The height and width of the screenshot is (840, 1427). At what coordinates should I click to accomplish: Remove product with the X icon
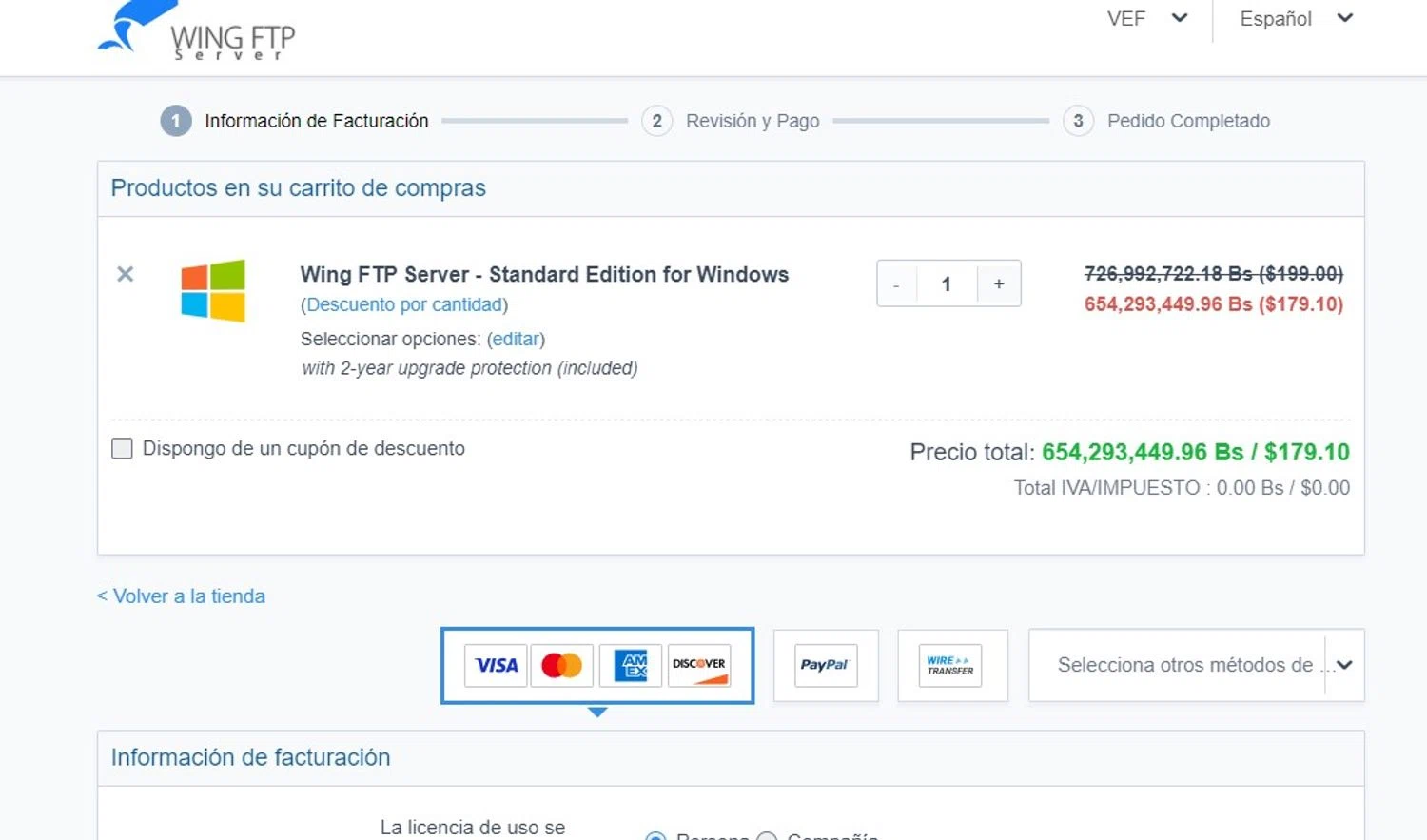125,274
